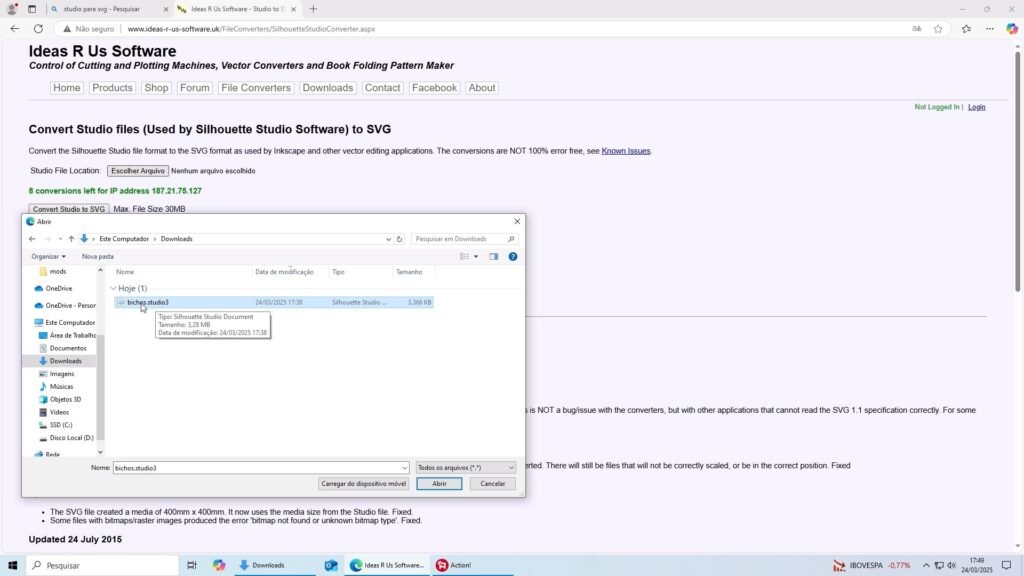Viewport: 1024px width, 576px height.
Task: Click the Copilot icon on taskbar
Action: (219, 566)
